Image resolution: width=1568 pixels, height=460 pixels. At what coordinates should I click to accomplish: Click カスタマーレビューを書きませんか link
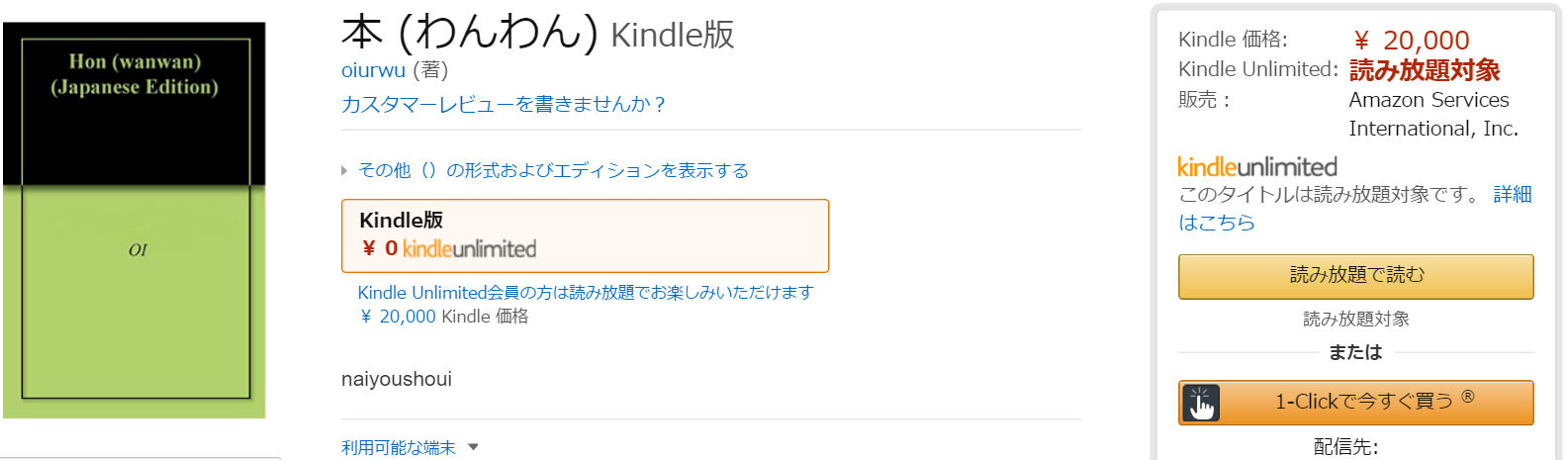[x=504, y=104]
